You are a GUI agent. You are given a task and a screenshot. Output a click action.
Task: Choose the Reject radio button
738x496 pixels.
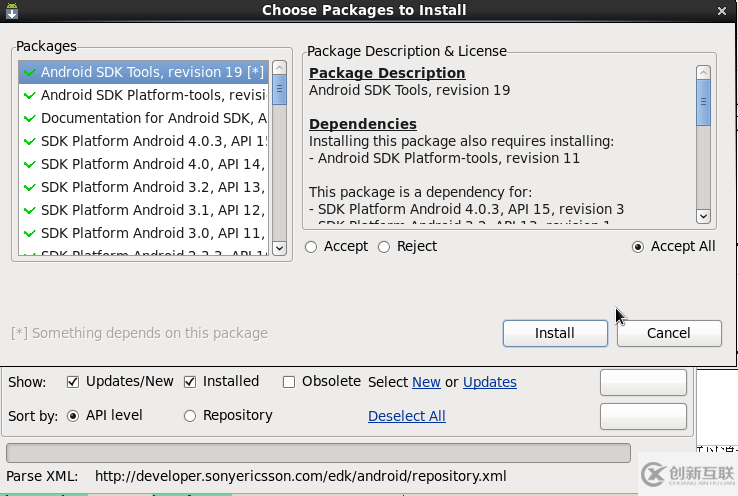click(x=384, y=247)
